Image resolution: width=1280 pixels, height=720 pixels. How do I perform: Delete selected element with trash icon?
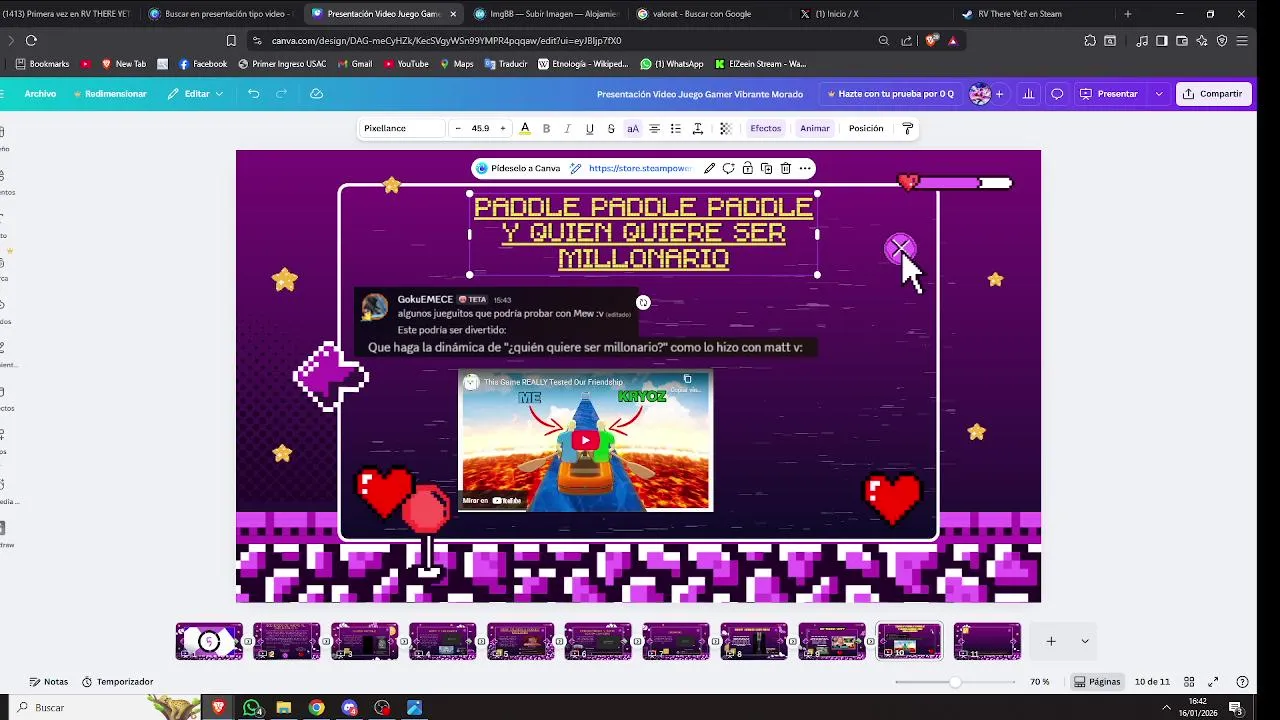(786, 168)
